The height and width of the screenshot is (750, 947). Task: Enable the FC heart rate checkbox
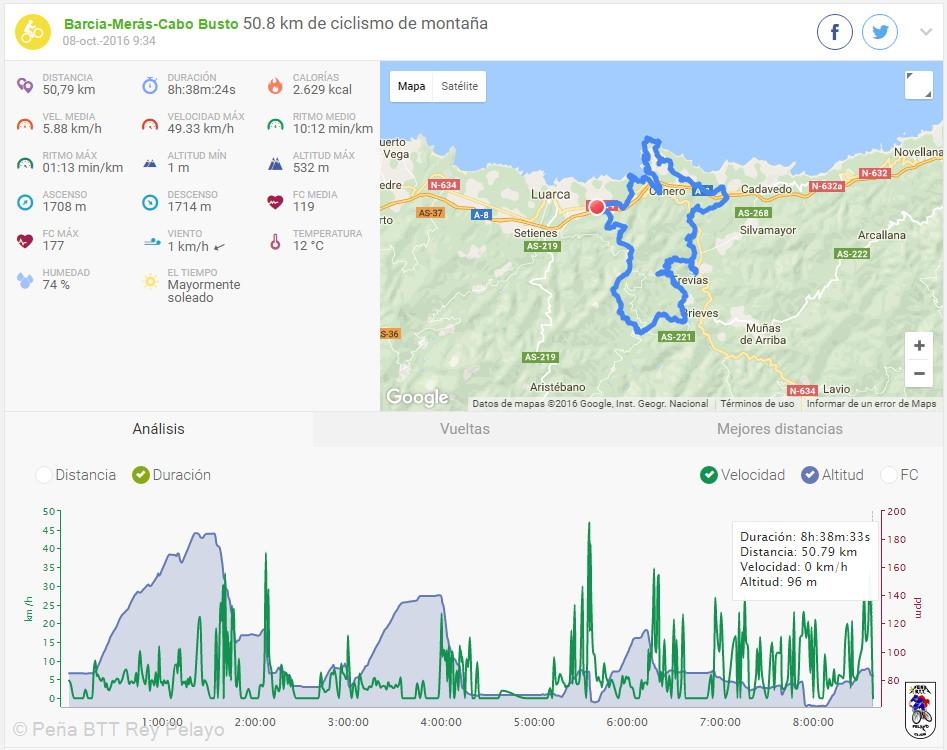[889, 475]
